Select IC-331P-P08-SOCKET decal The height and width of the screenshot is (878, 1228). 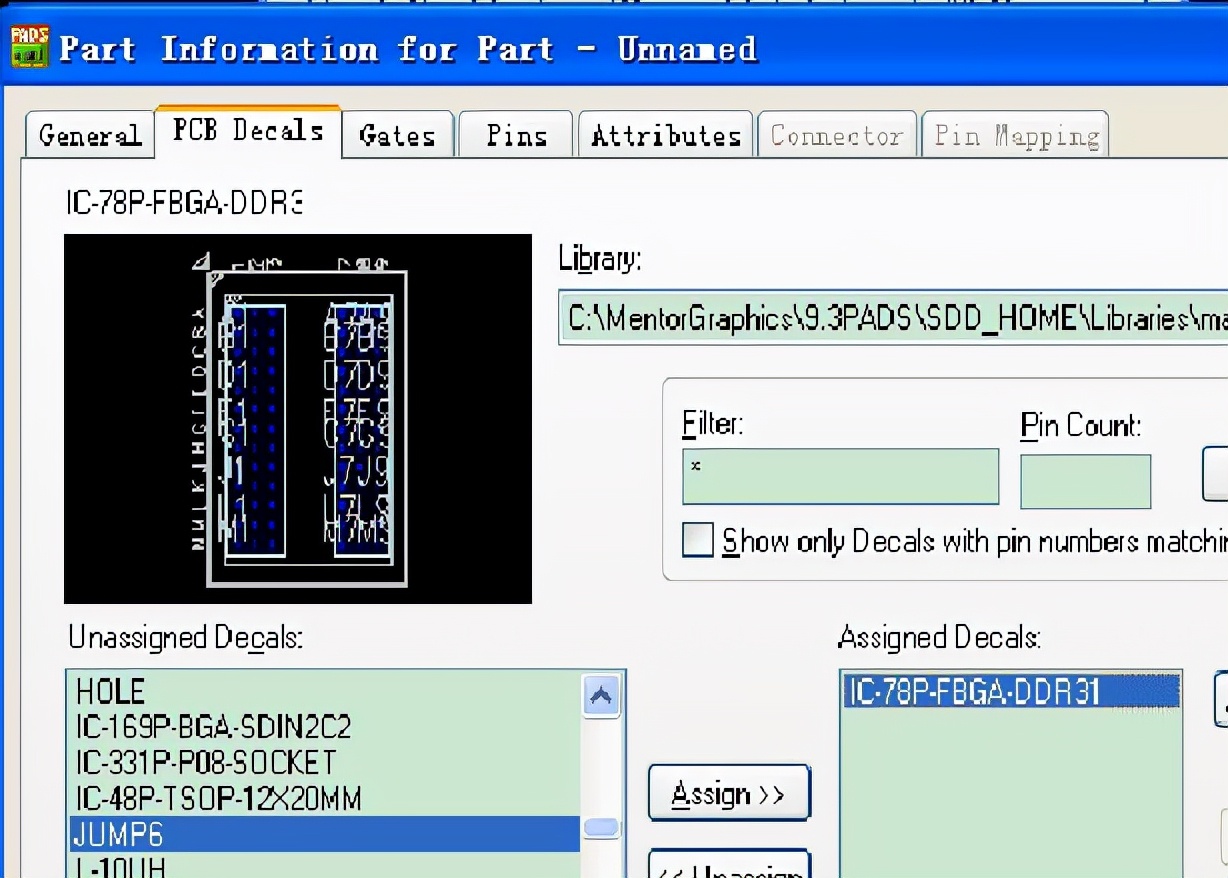324,762
